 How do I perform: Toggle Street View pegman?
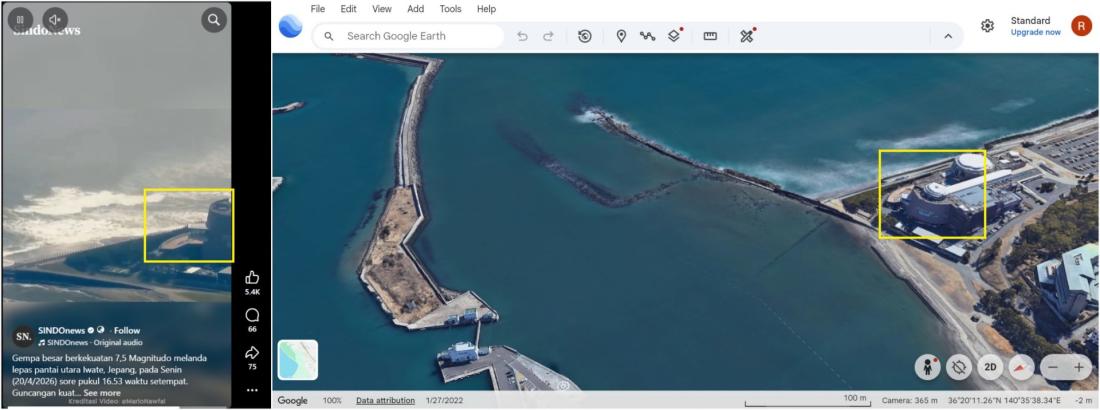click(927, 367)
